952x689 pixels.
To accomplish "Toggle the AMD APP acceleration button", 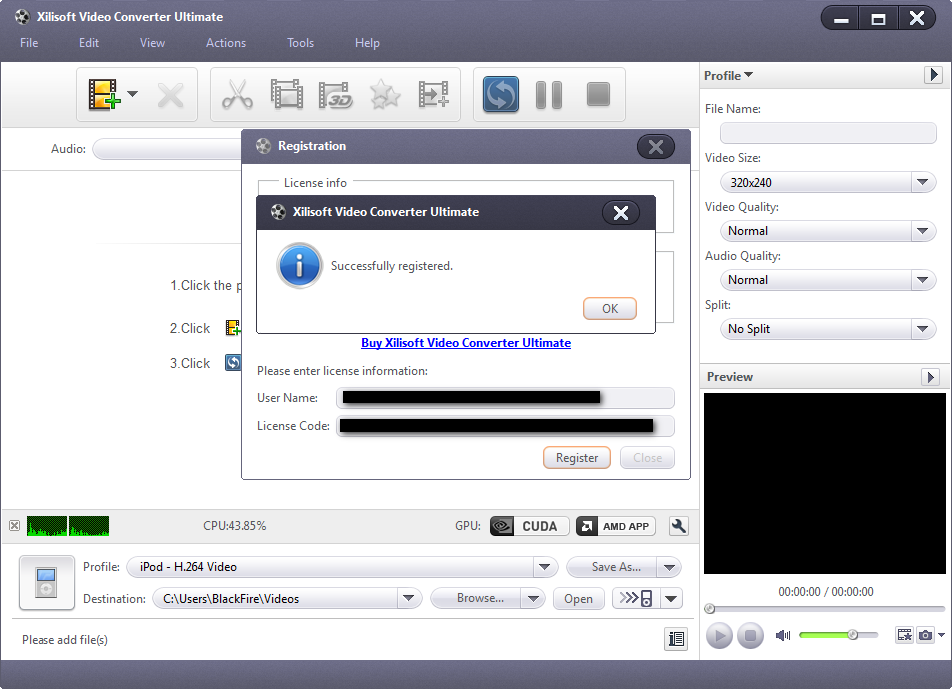I will click(x=616, y=526).
